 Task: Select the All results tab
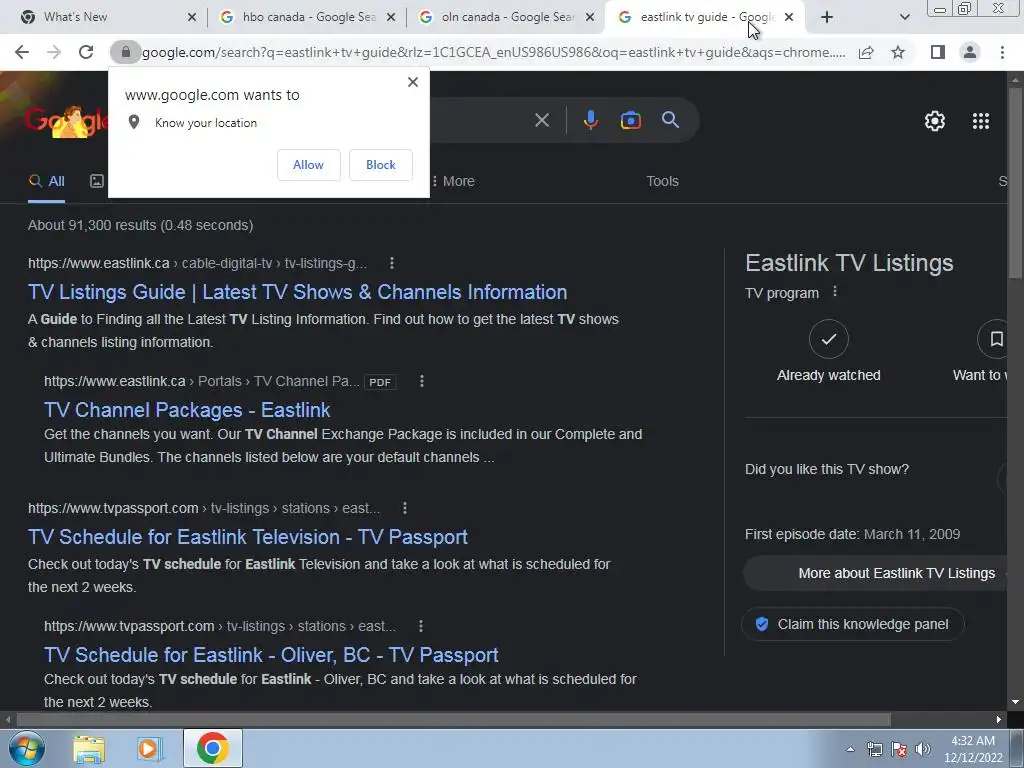pos(46,181)
